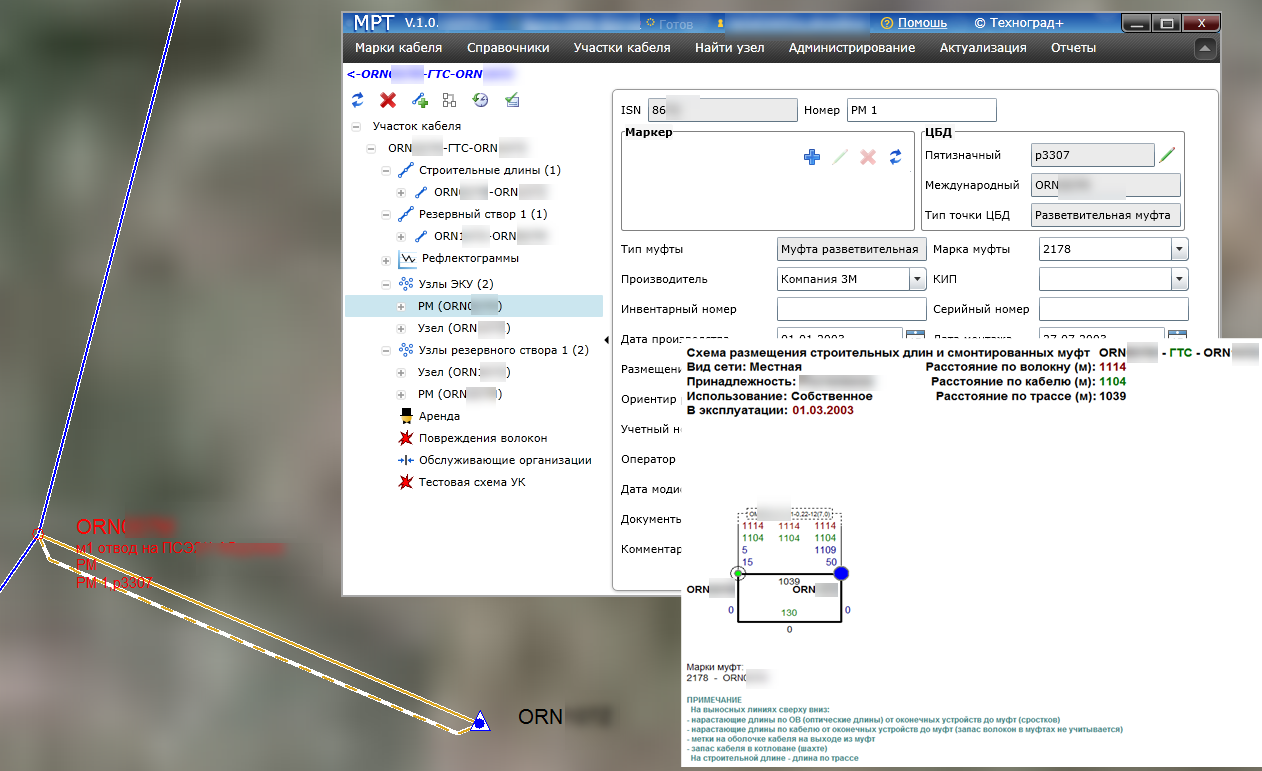The width and height of the screenshot is (1262, 771).
Task: Click the Тип точки ЦБД Разветвительная муфта field
Action: coord(1105,215)
